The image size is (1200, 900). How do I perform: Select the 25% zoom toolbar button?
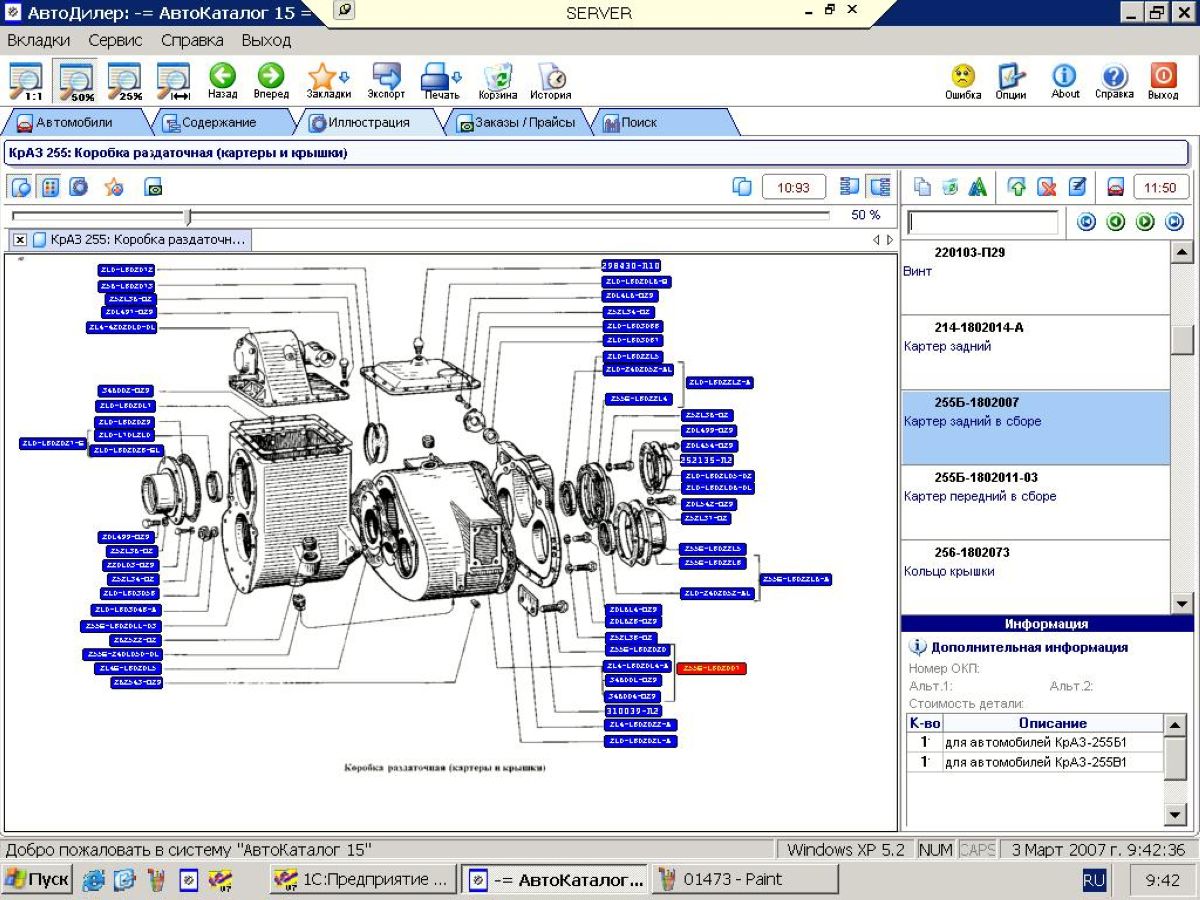tap(125, 81)
